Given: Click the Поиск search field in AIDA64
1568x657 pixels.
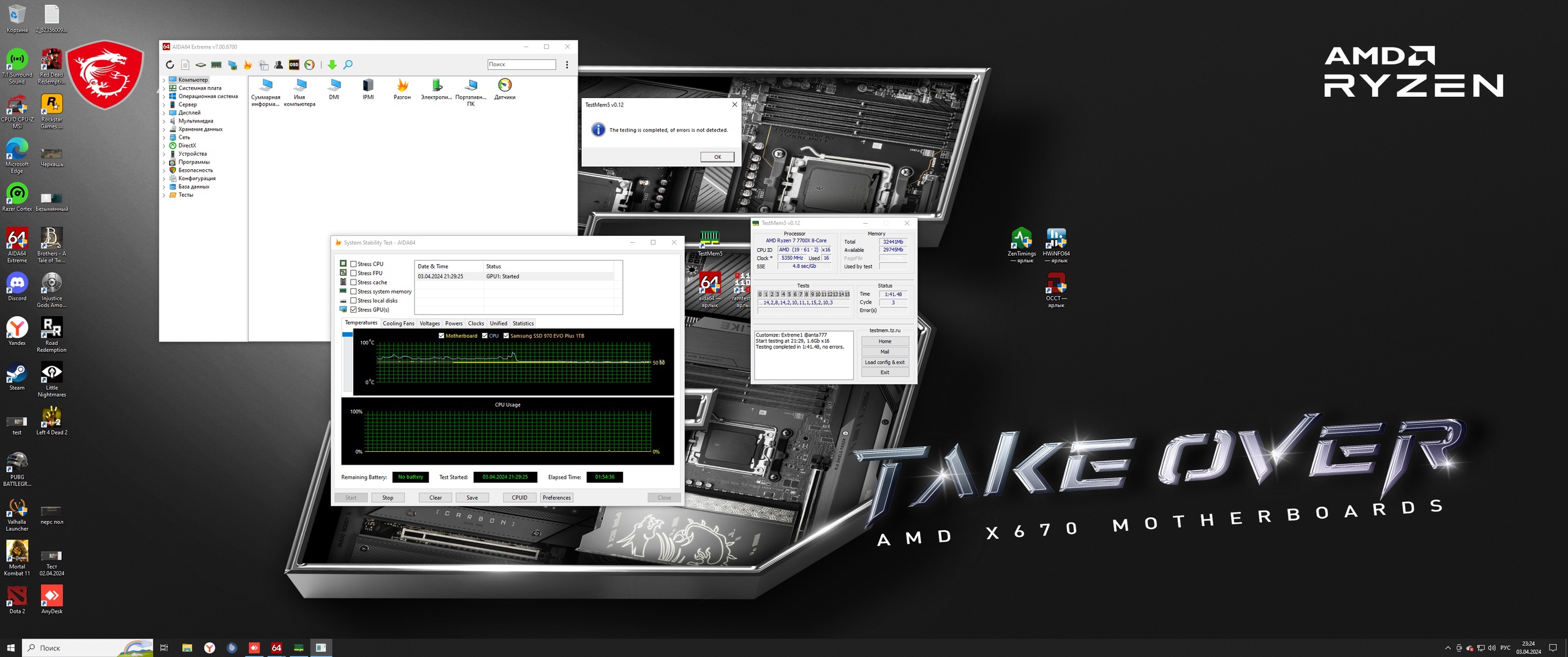Looking at the screenshot, I should pos(522,64).
